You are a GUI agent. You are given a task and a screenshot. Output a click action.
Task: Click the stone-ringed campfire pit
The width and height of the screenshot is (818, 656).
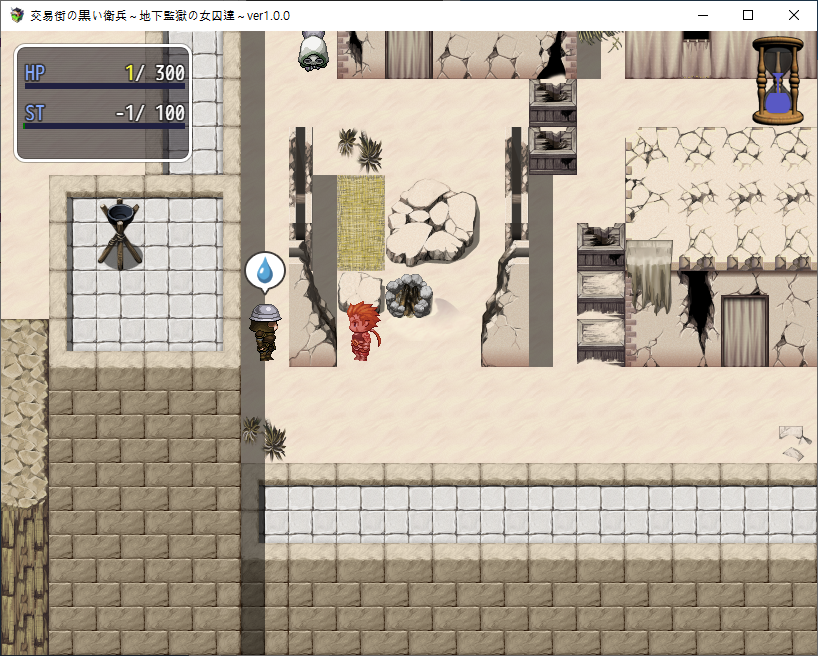(x=409, y=296)
